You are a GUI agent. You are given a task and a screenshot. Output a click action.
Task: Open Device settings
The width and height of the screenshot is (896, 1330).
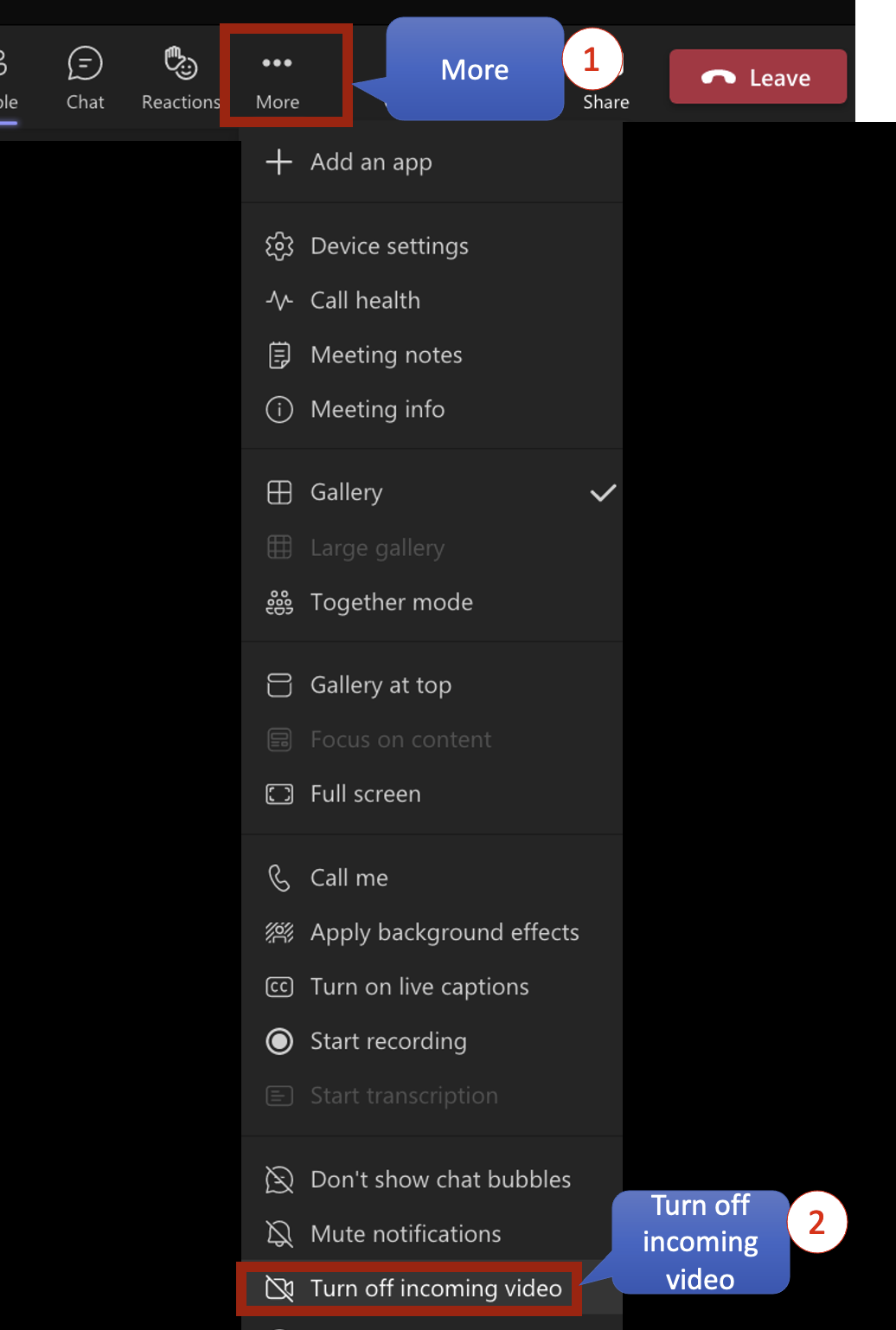tap(389, 246)
